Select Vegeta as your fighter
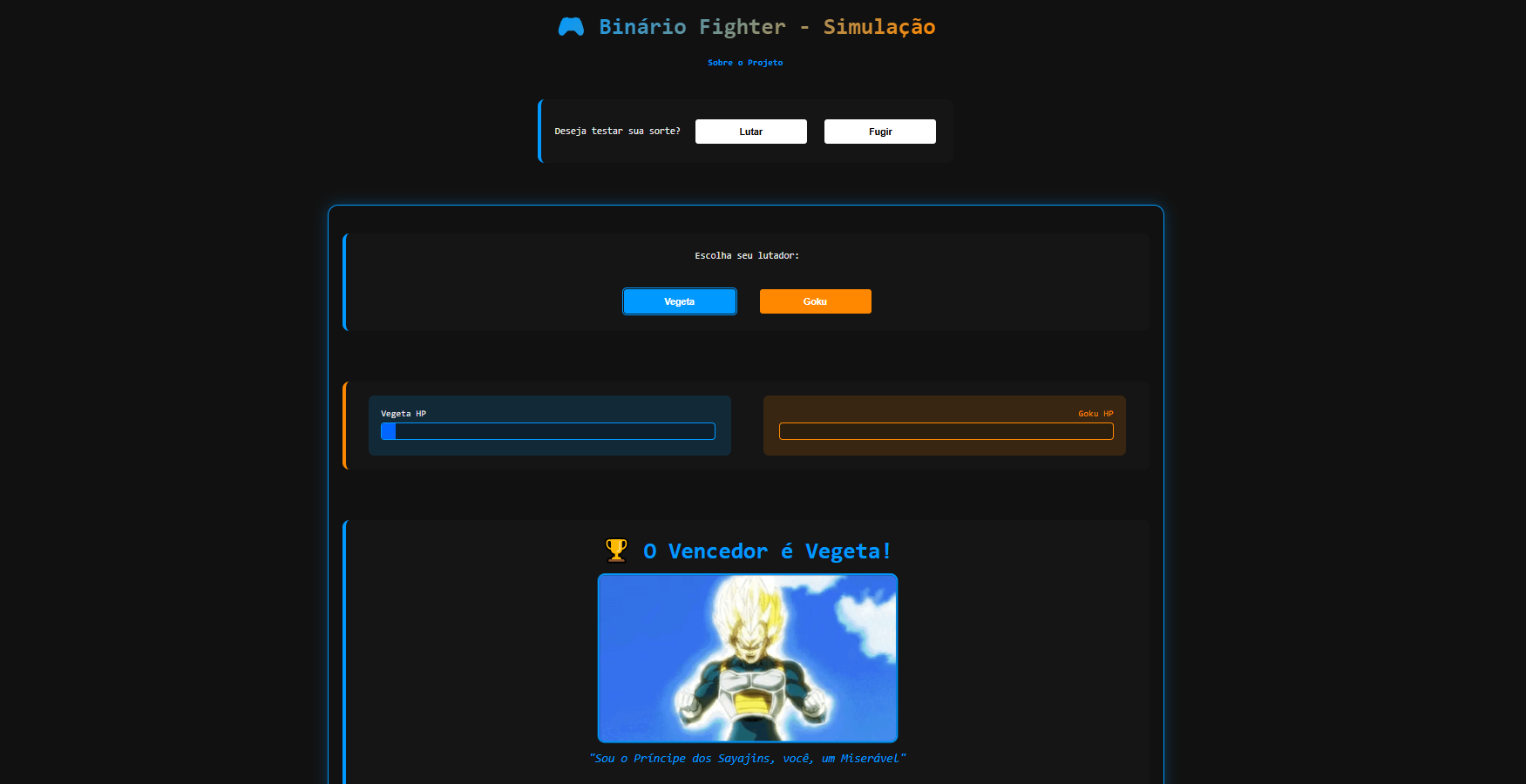Screen dimensions: 1526x784 (679, 301)
